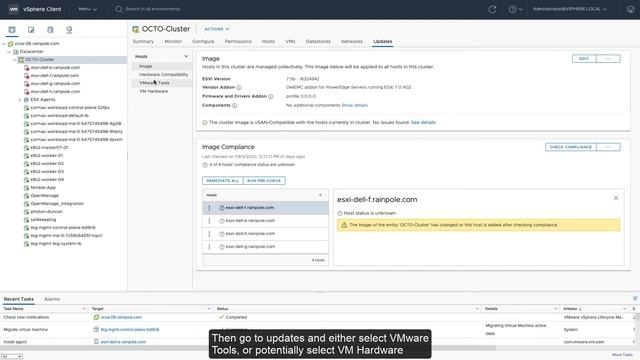Open the See details link for vSAN compatibility
Viewport: 640px width, 360px height.
pos(423,122)
